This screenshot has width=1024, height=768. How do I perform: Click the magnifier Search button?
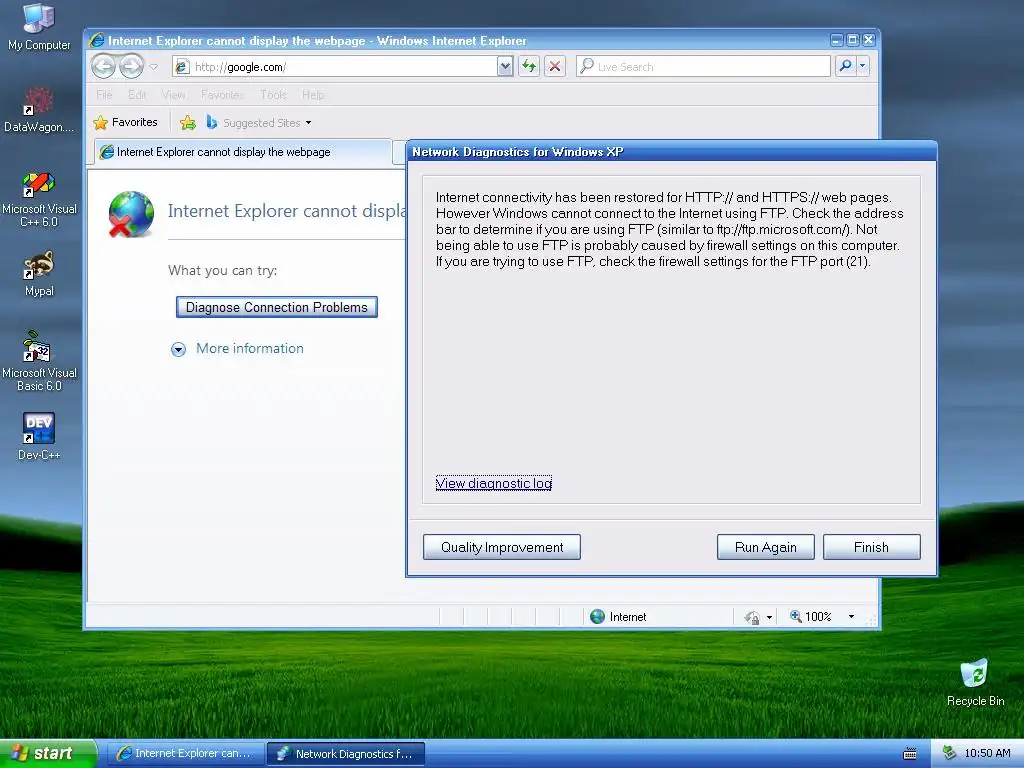[846, 66]
